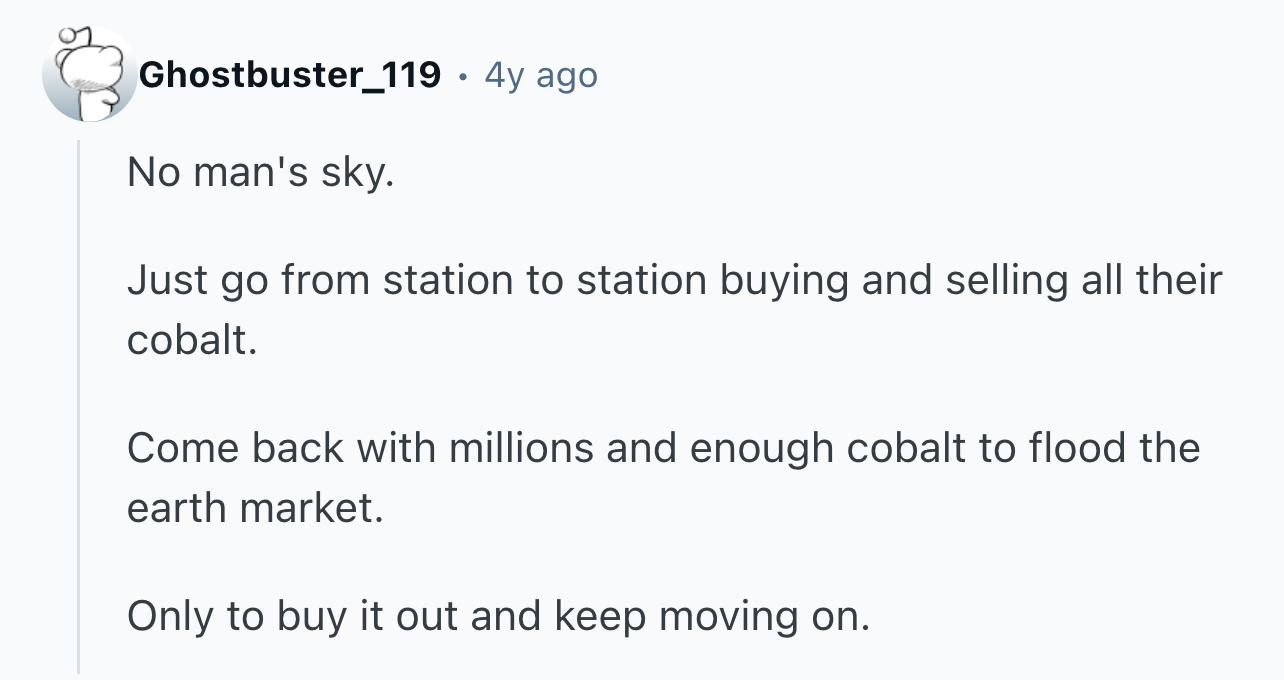Screen dimensions: 1284x680
Task: Click the "Only to buy it out" line
Action: tap(499, 617)
